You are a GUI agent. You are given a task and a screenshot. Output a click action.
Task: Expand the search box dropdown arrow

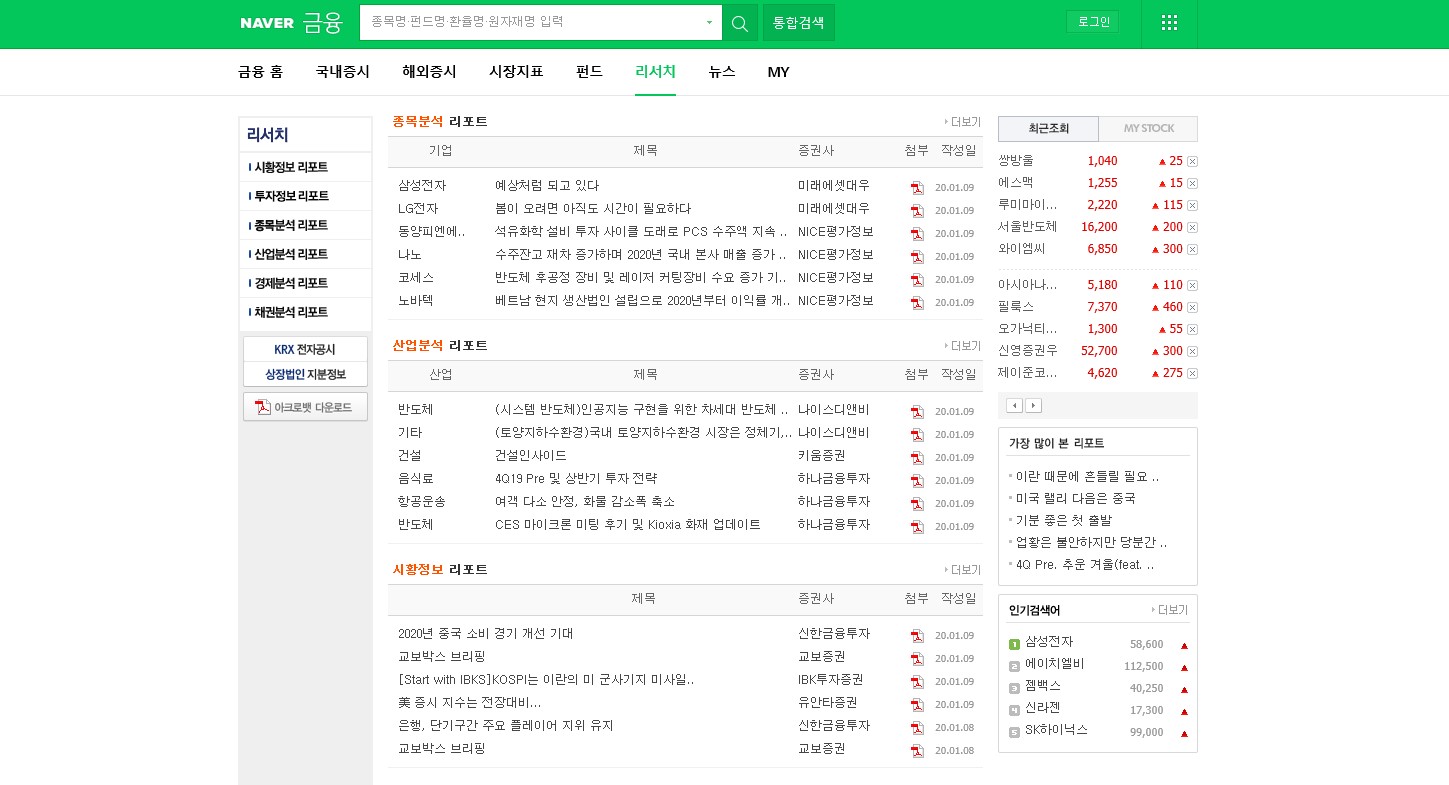[709, 23]
